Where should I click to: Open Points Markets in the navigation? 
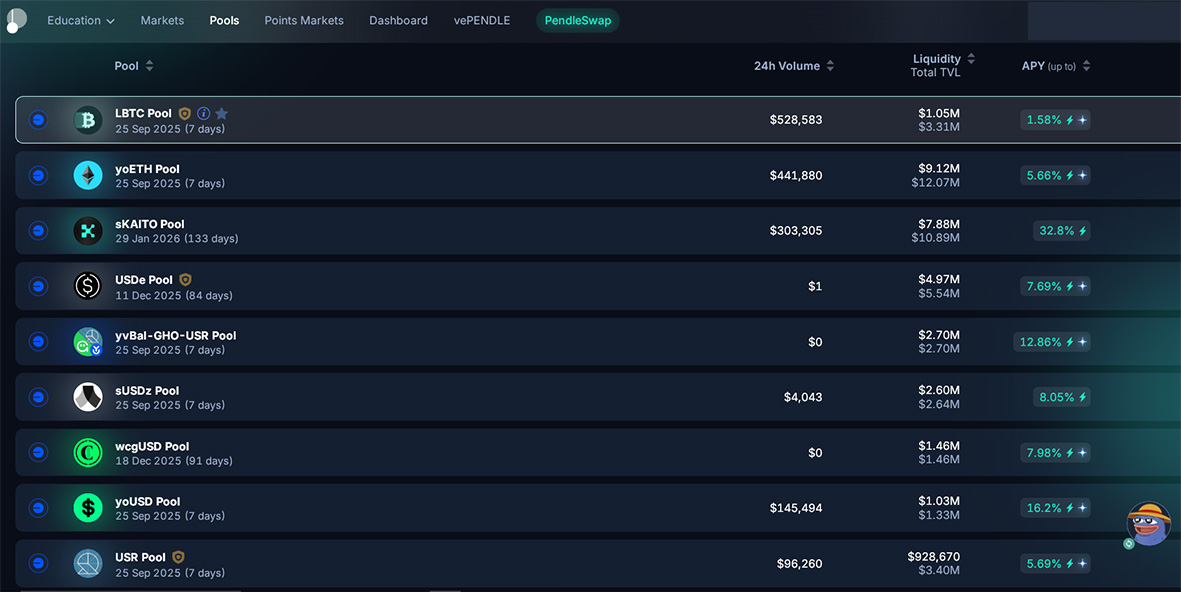point(304,20)
